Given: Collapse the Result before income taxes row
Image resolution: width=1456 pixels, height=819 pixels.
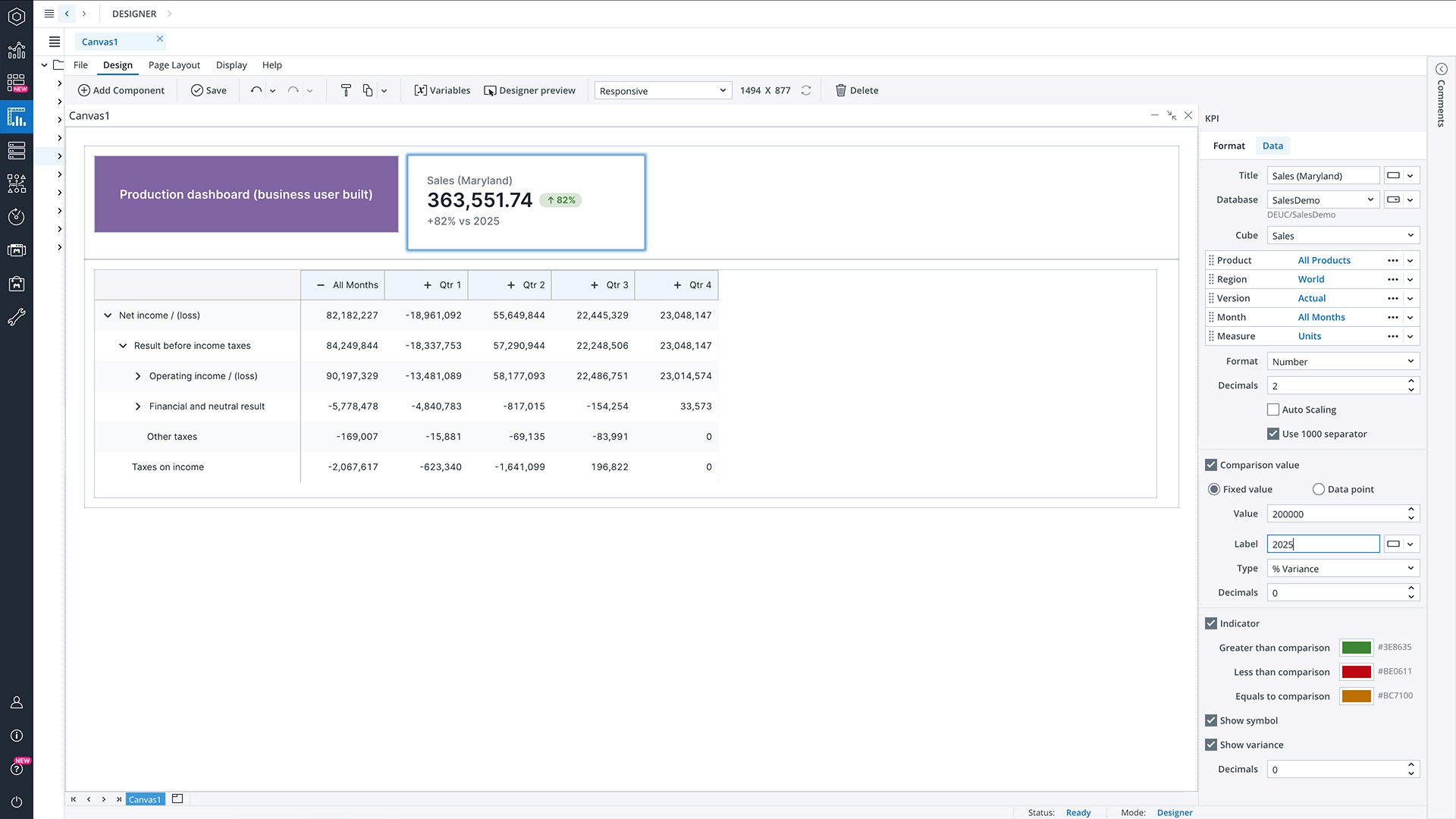Looking at the screenshot, I should click(x=124, y=345).
